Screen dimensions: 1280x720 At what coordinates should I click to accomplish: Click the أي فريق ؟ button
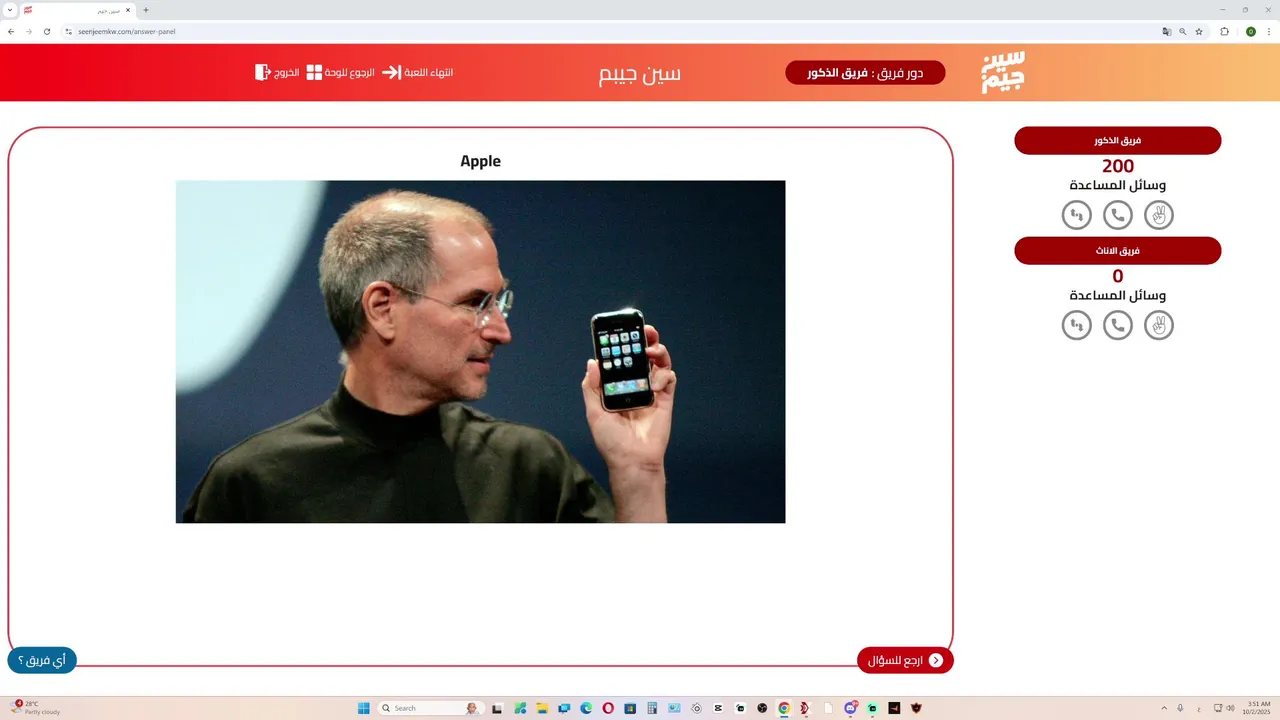point(42,660)
